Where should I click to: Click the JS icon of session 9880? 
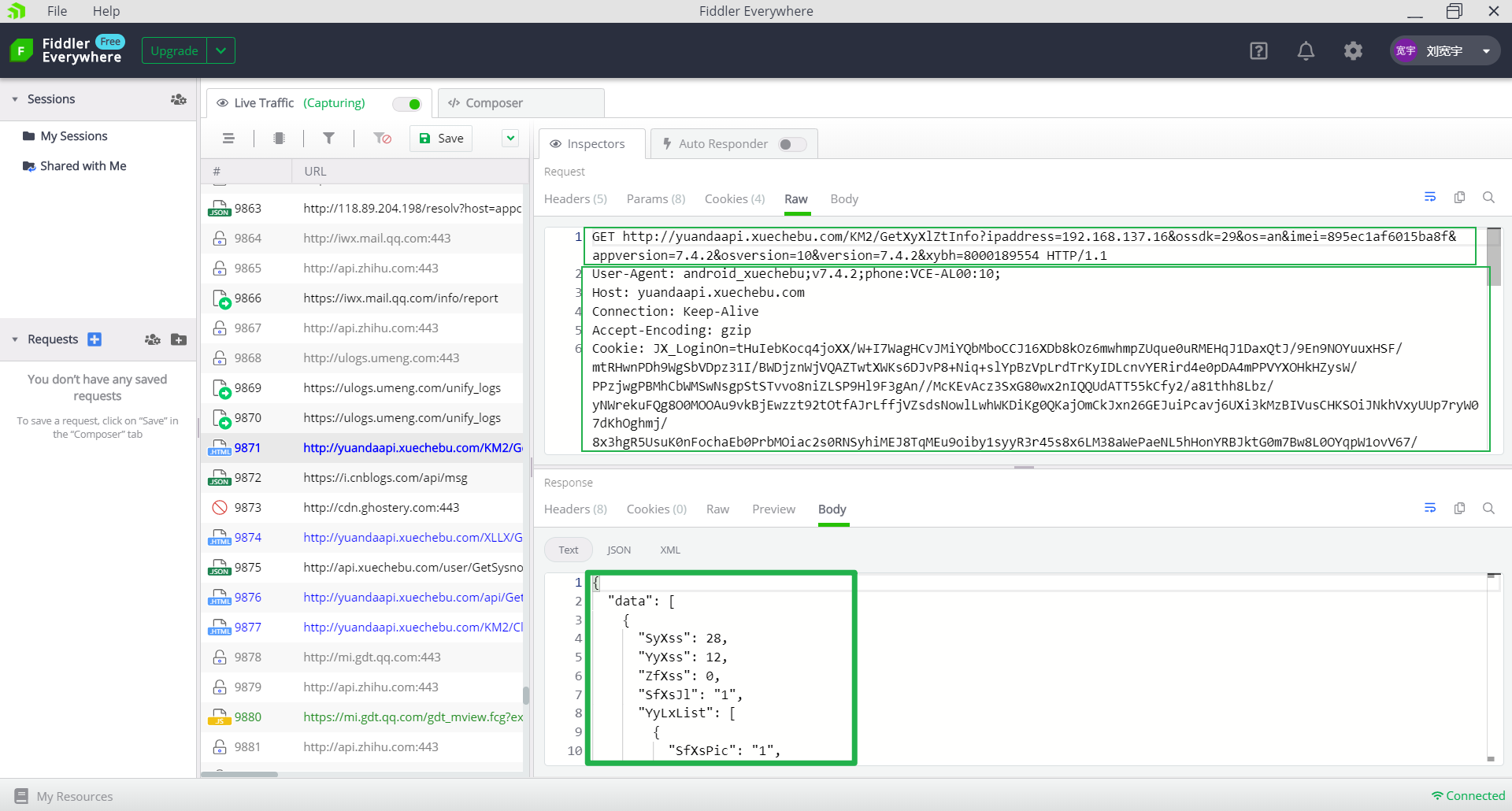click(x=219, y=717)
